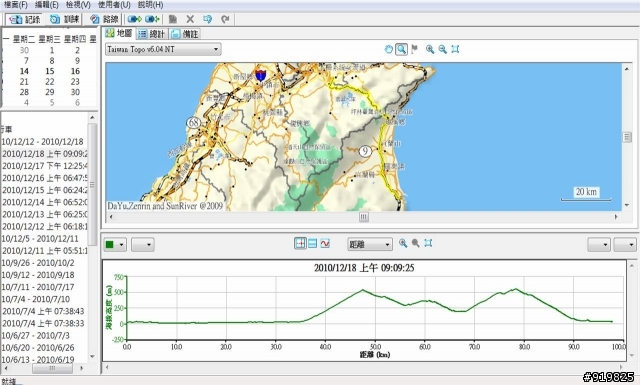Open the 檢視(V) menu

click(x=78, y=5)
